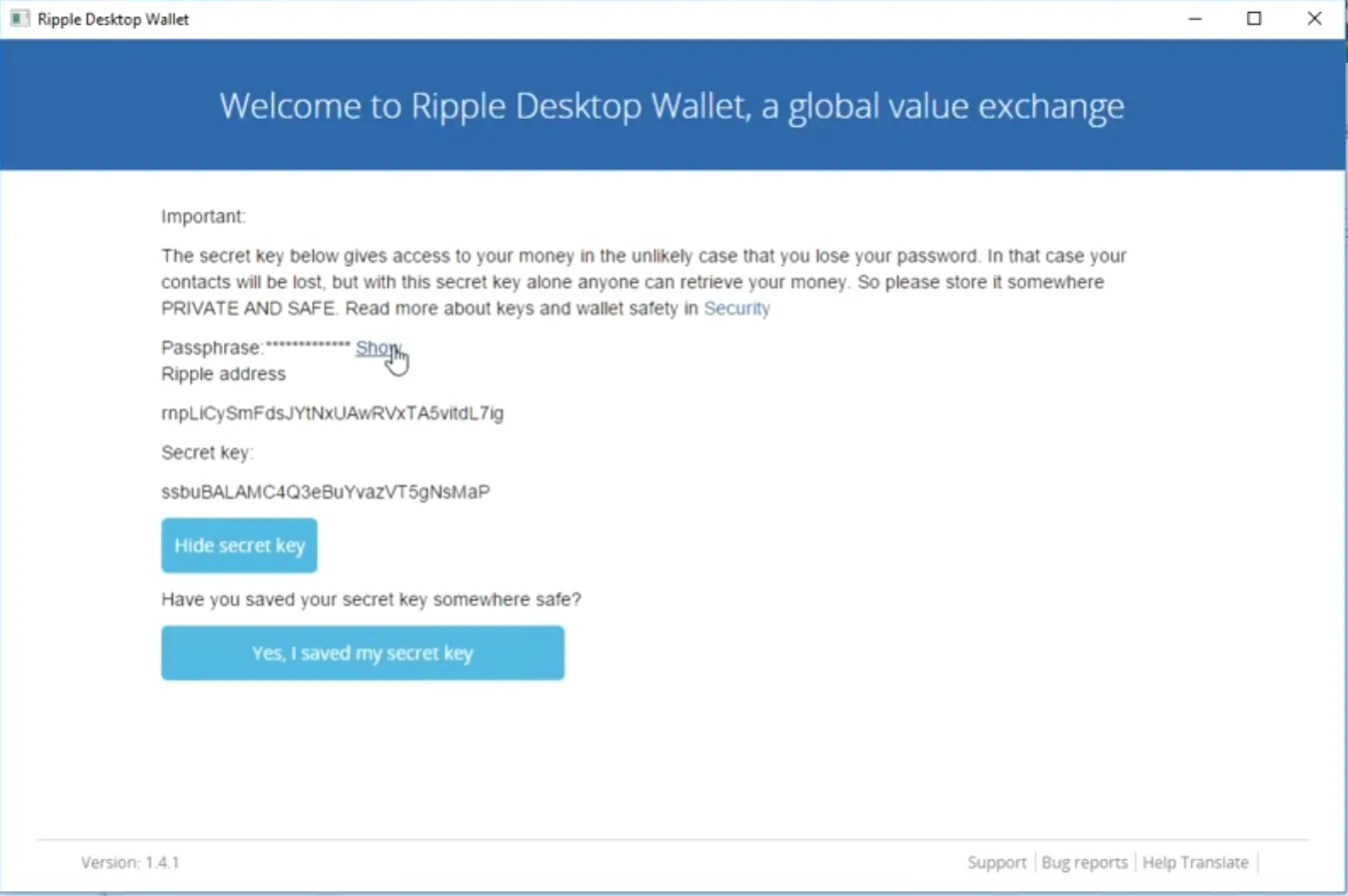Click the Welcome to Ripple Desktop Wallet heading
Viewport: 1348px width, 896px height.
[672, 106]
